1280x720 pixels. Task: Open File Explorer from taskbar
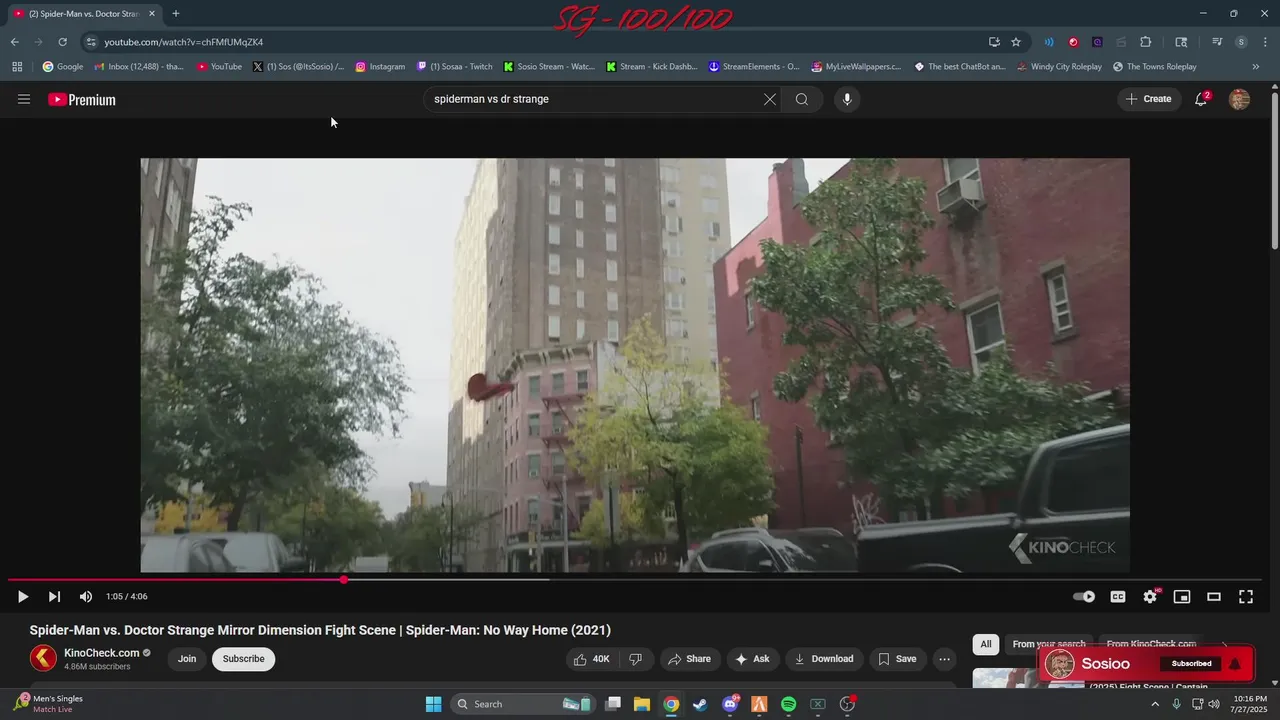pyautogui.click(x=642, y=704)
